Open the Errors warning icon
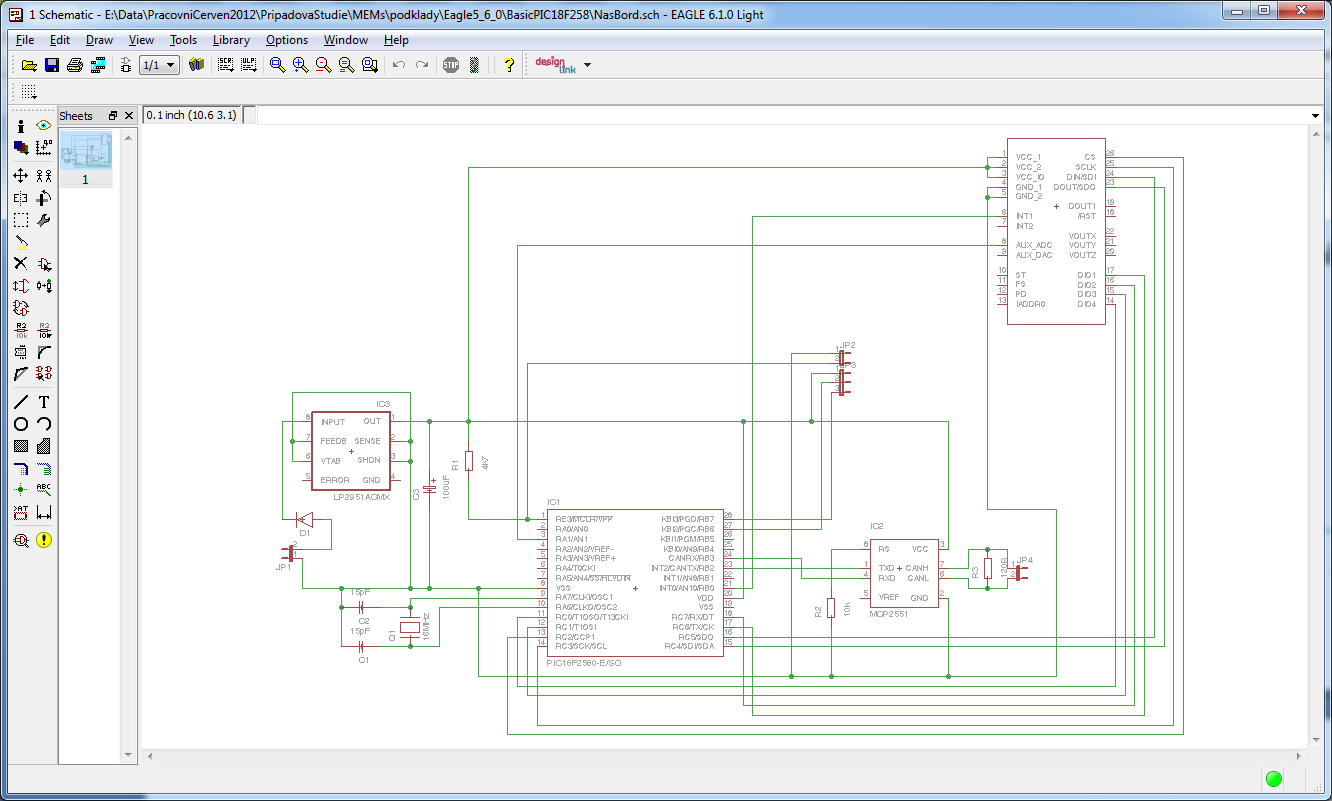 [44, 540]
